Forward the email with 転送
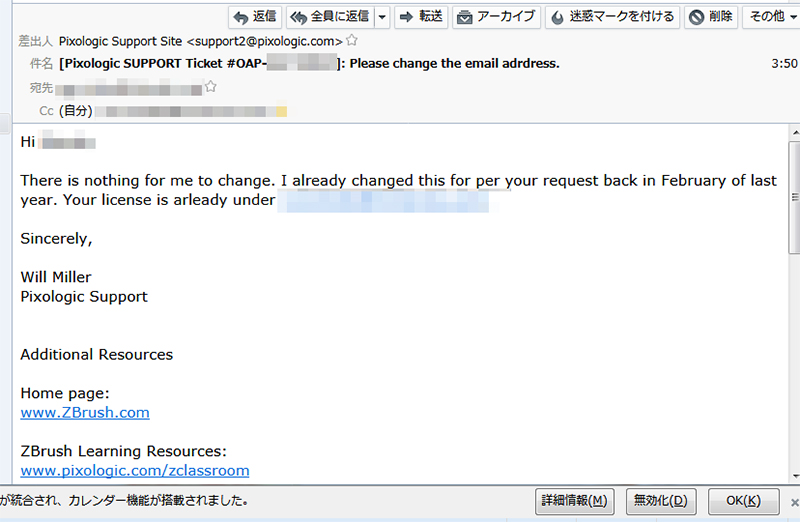The image size is (800, 522). click(420, 16)
